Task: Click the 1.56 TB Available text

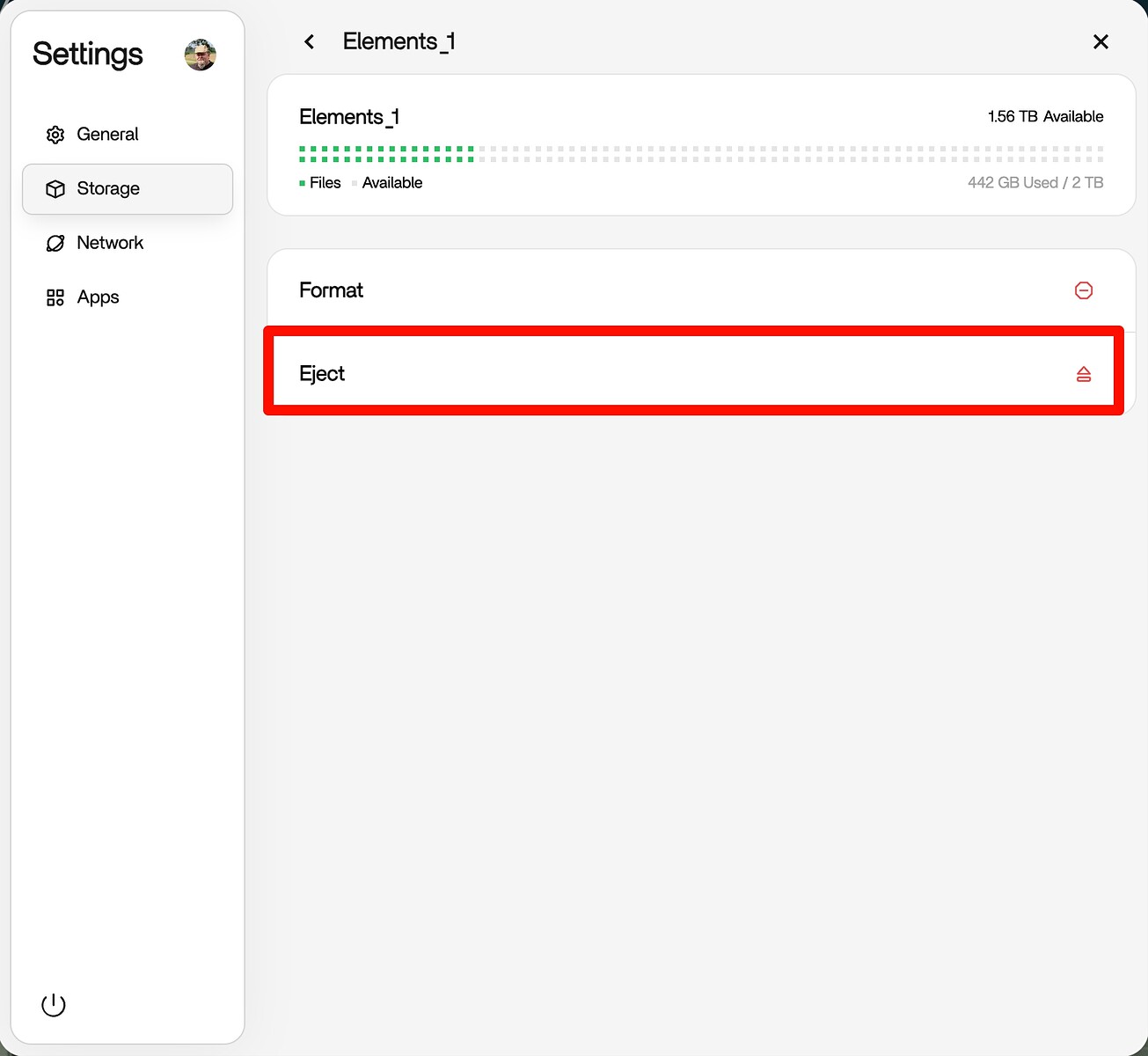Action: point(1045,117)
